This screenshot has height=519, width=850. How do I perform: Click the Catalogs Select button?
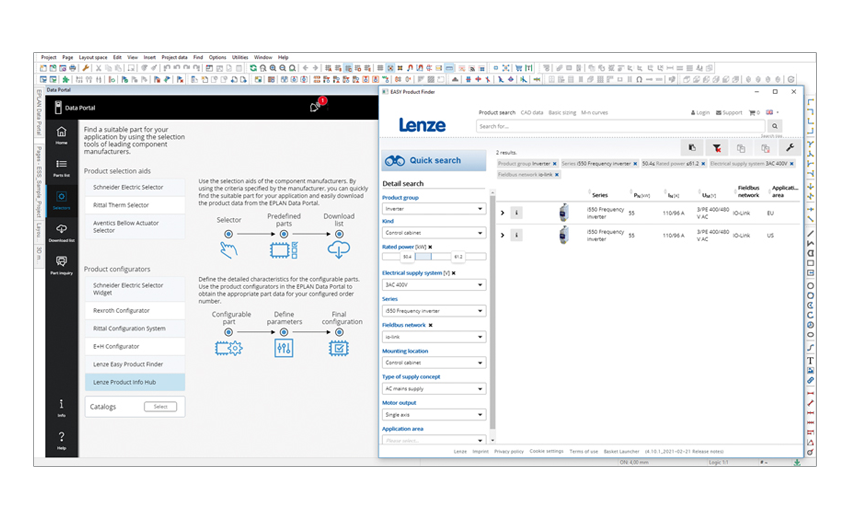coord(160,407)
